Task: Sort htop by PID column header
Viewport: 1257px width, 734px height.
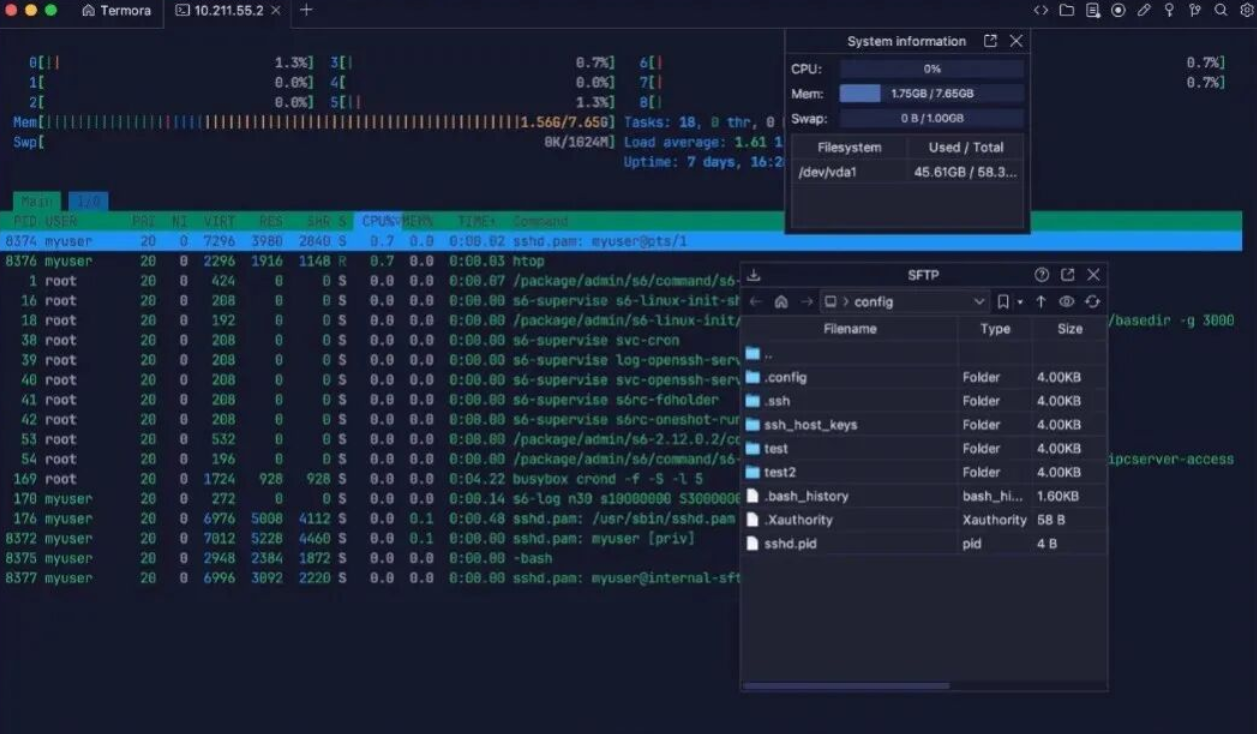Action: click(24, 221)
